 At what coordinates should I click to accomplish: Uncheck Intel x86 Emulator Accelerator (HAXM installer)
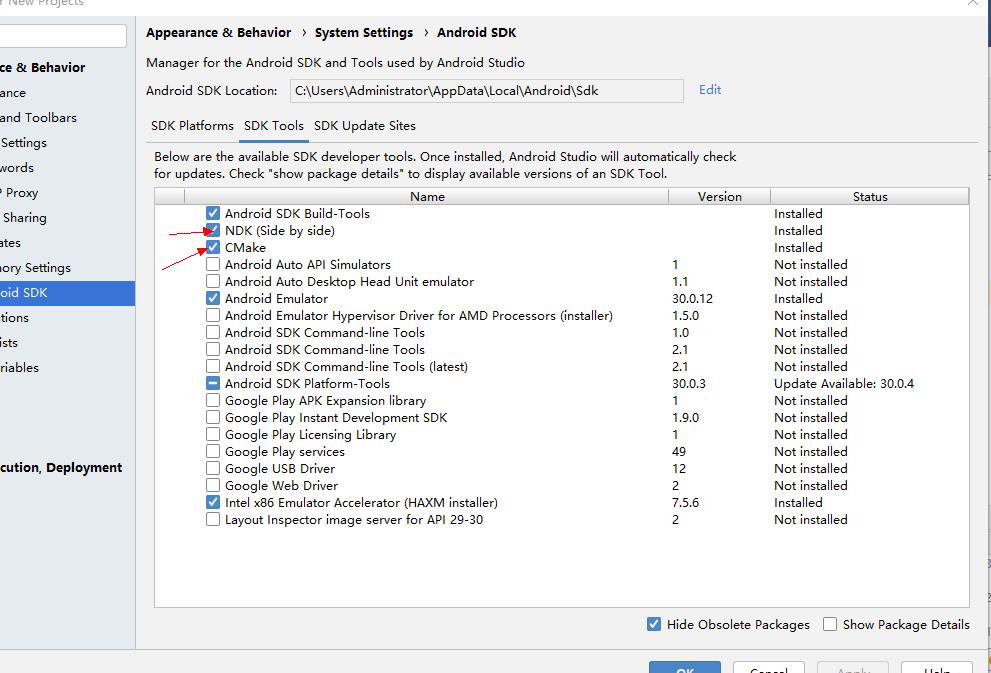pyautogui.click(x=213, y=502)
